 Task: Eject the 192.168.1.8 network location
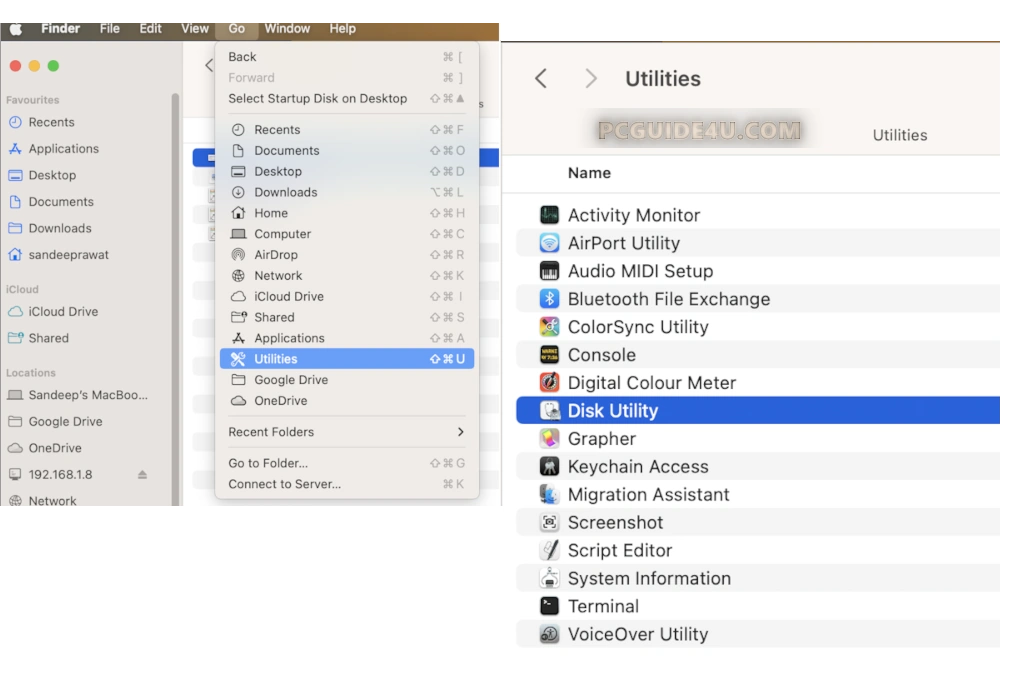142,475
